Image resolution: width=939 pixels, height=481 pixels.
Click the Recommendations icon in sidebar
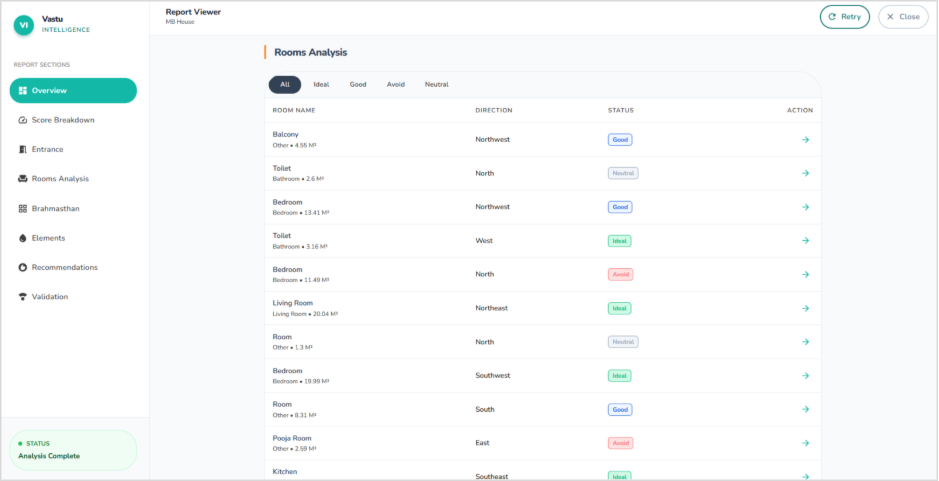23,267
